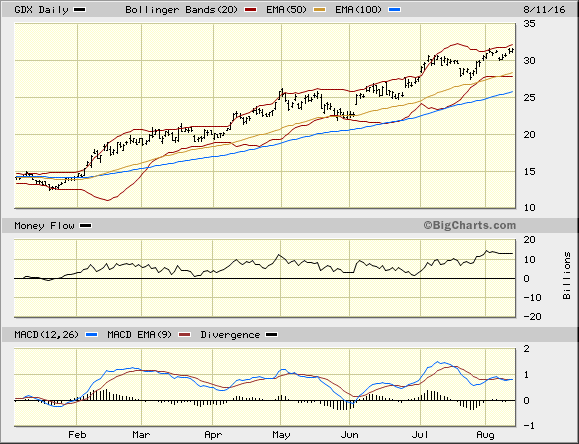
Task: Select the Feb label on time axis
Action: click(x=77, y=435)
